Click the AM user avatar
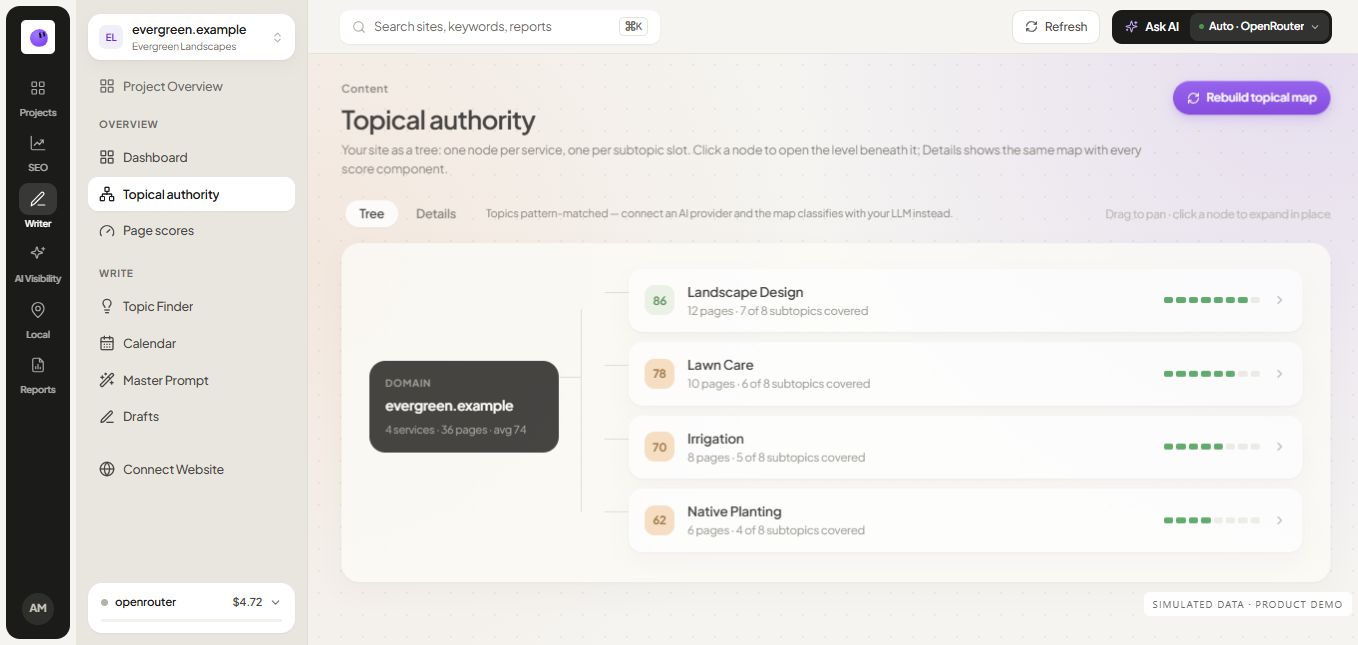Screen dimensions: 1358x645 tap(38, 608)
